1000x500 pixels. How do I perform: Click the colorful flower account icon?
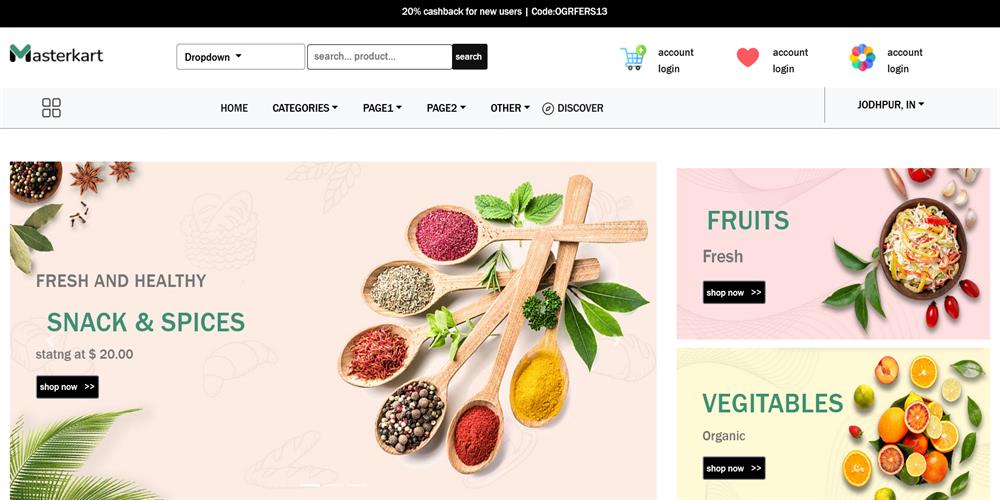(862, 57)
